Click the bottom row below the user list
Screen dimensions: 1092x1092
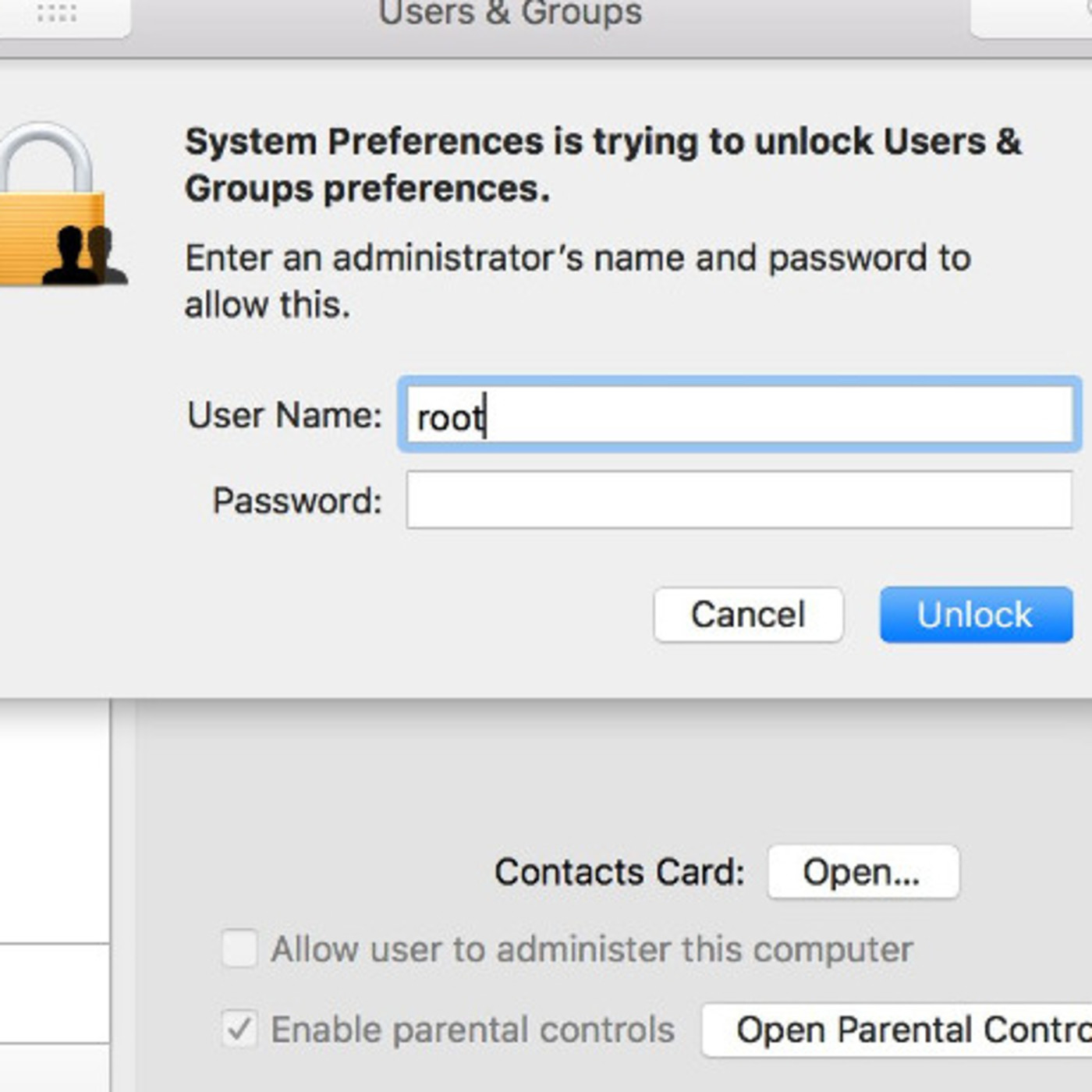(x=53, y=1069)
